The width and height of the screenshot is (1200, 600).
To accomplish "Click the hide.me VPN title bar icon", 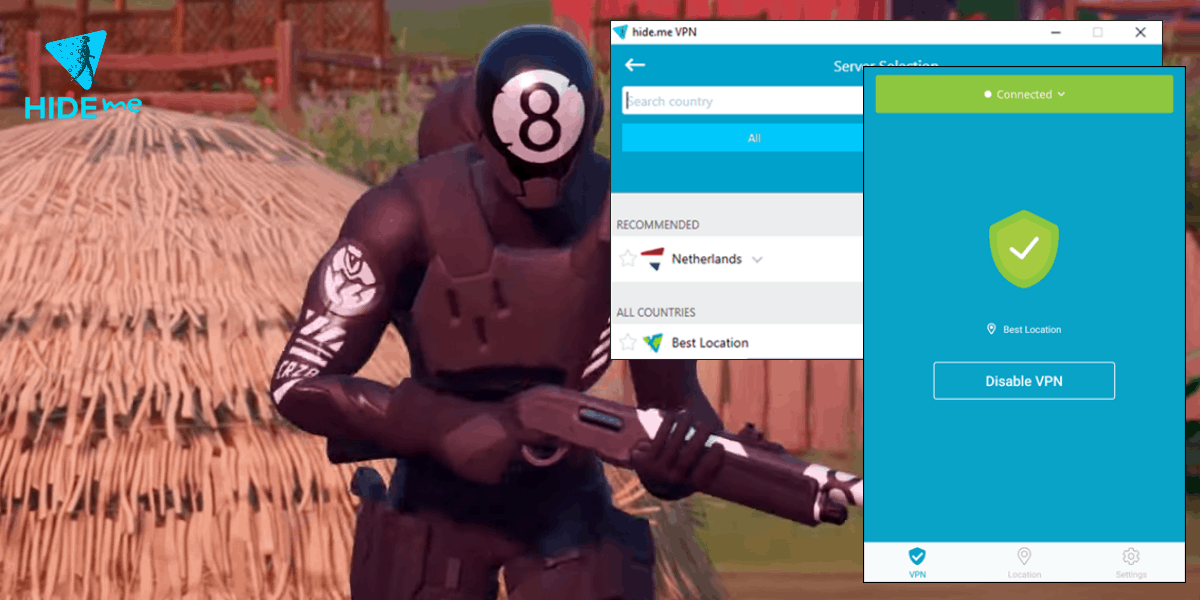I will 620,32.
